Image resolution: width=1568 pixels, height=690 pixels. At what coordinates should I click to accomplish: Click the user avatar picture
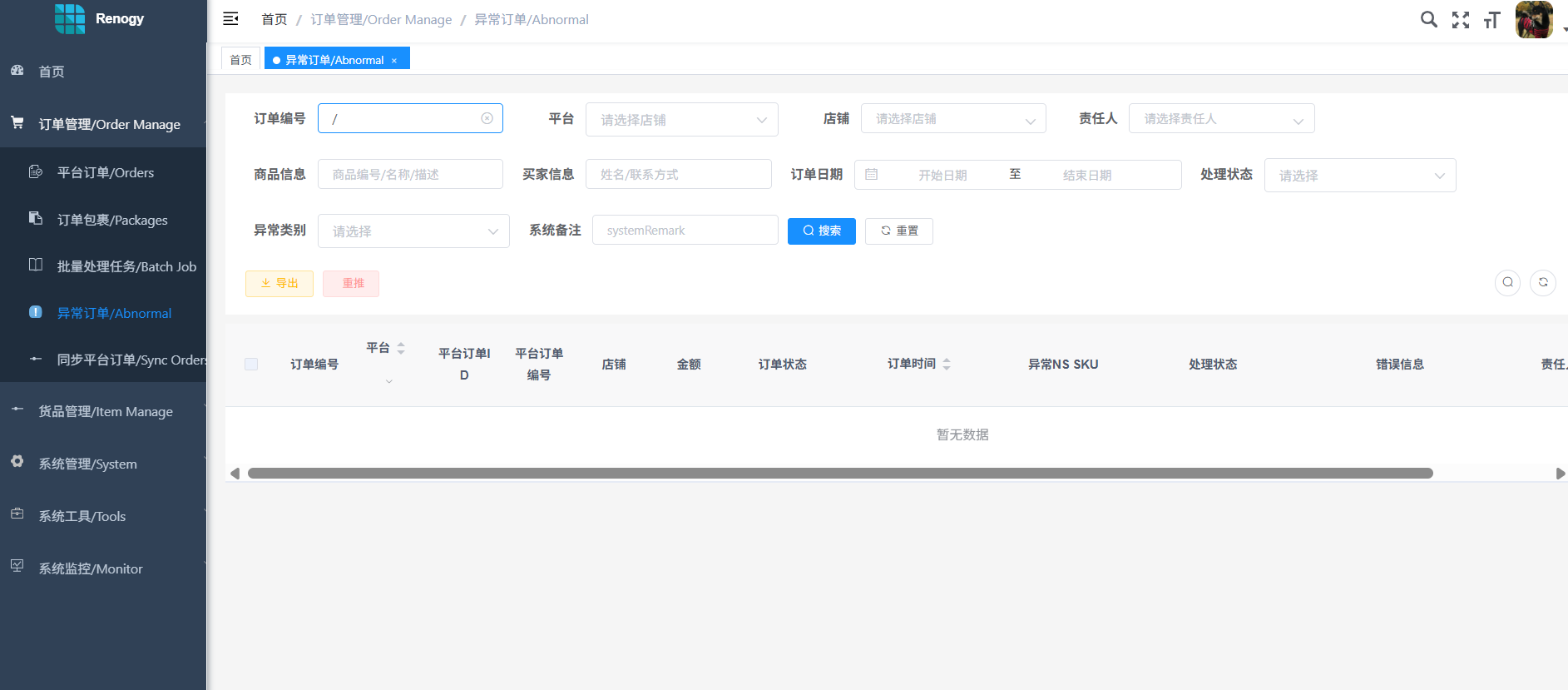[x=1533, y=20]
